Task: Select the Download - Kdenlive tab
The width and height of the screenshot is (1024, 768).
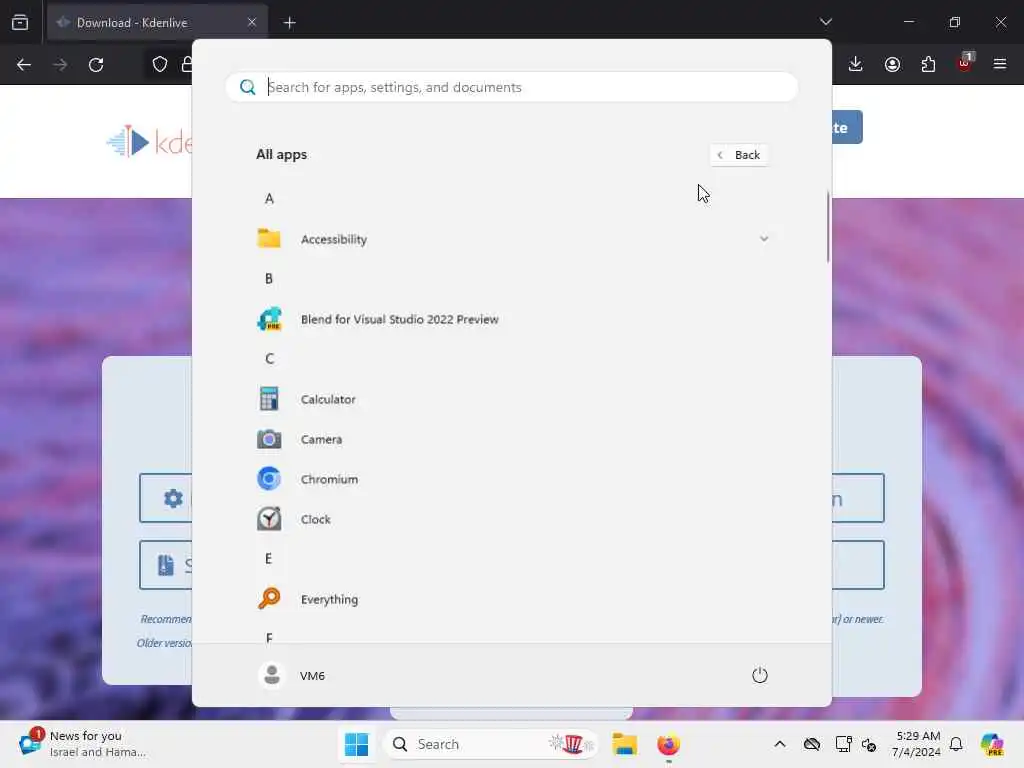Action: point(157,23)
